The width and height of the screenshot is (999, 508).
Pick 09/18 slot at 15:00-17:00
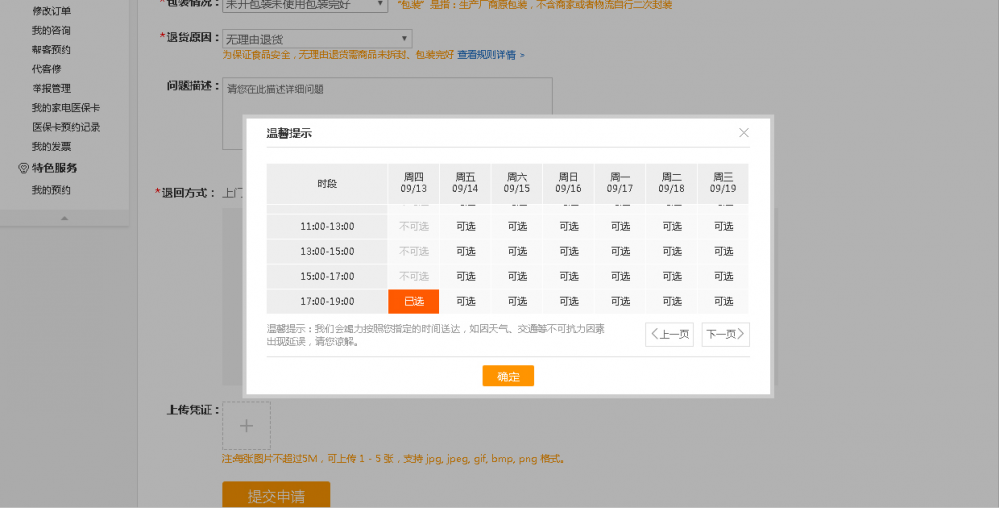coord(672,276)
